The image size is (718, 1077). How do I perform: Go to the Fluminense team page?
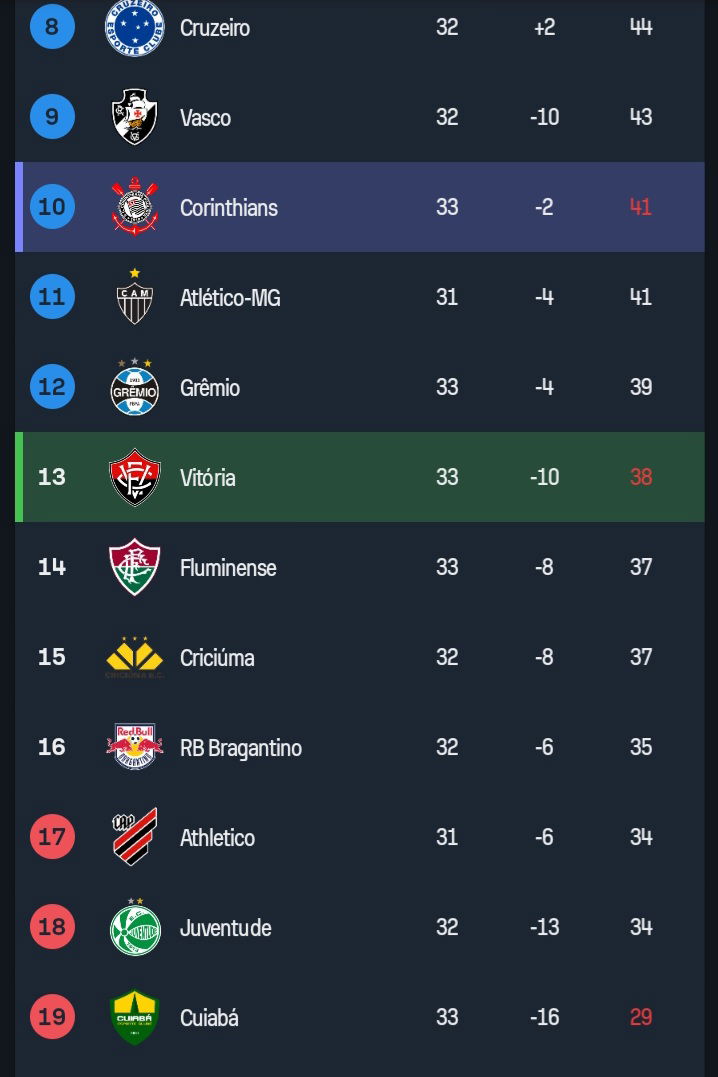228,567
